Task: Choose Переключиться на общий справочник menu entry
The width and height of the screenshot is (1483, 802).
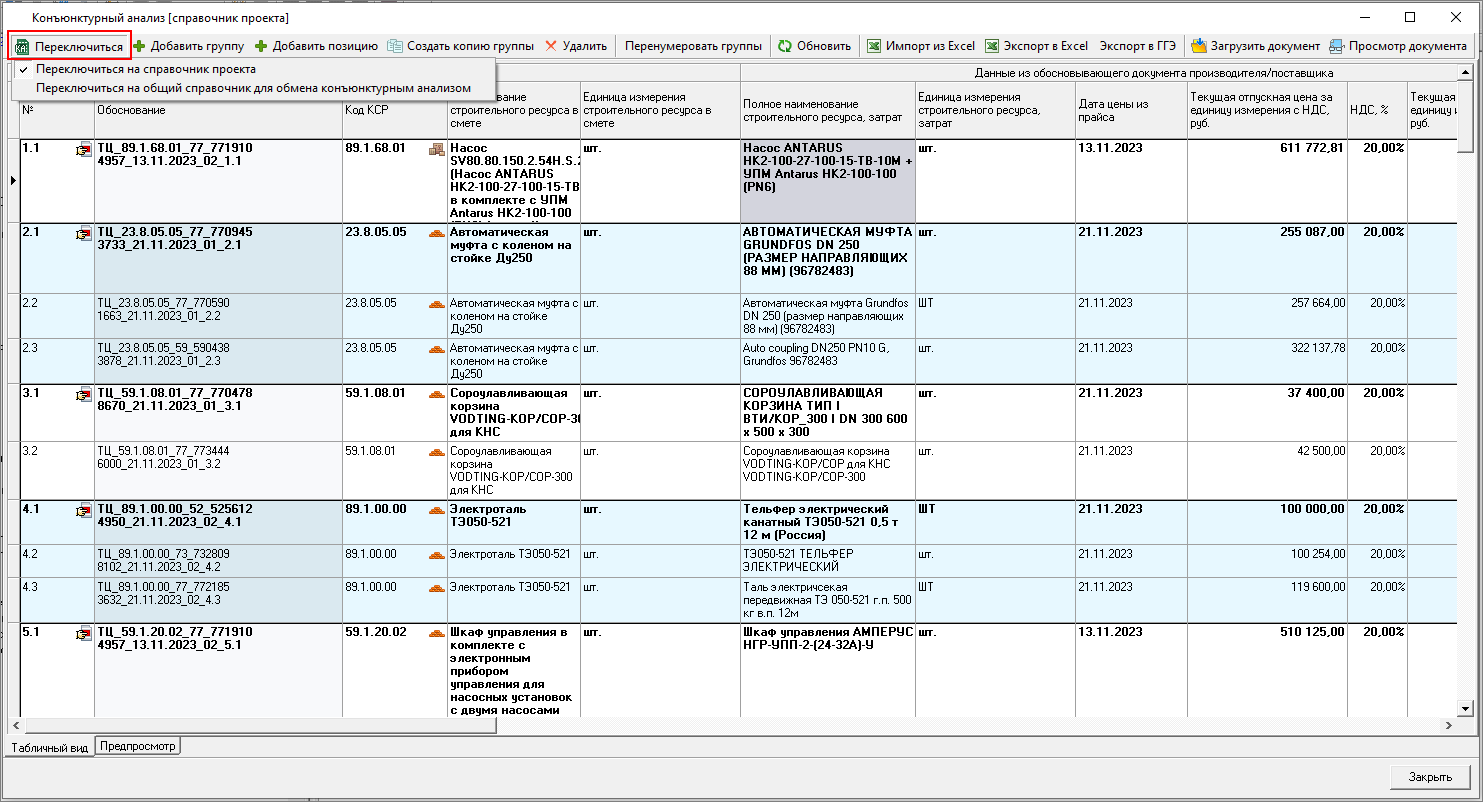Action: point(253,88)
